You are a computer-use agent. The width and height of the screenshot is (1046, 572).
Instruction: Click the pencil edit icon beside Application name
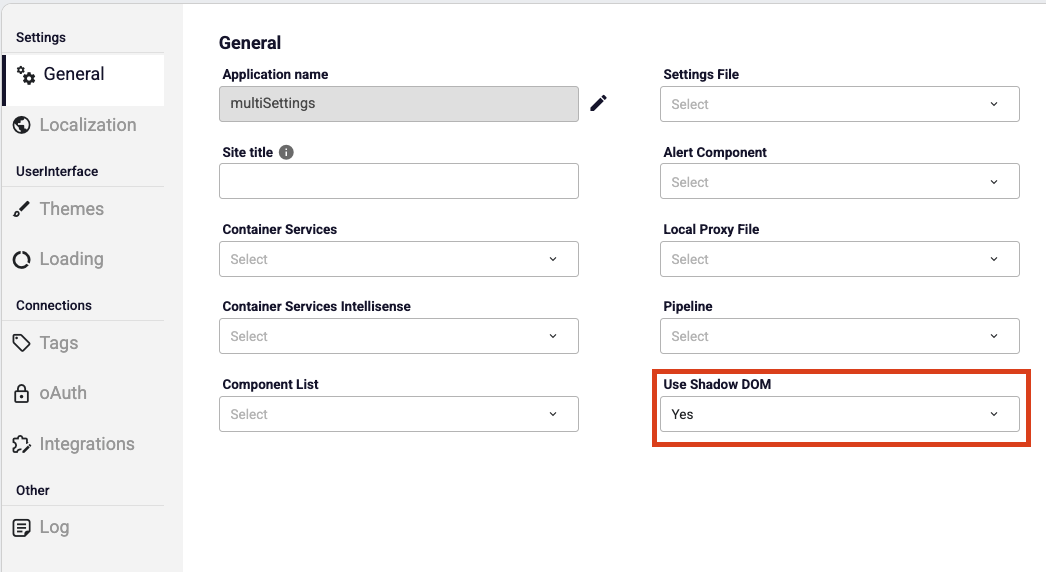[x=598, y=103]
